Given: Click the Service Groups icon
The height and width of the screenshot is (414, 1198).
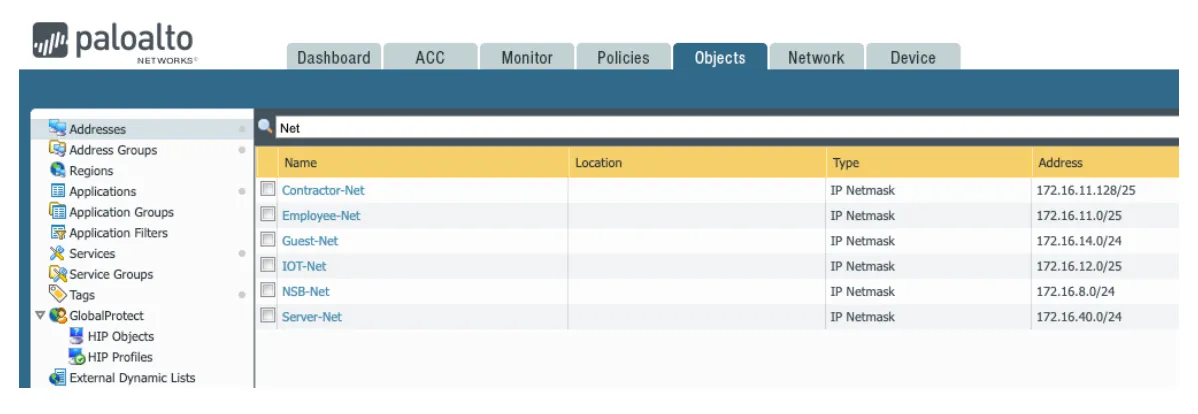Looking at the screenshot, I should pos(57,273).
